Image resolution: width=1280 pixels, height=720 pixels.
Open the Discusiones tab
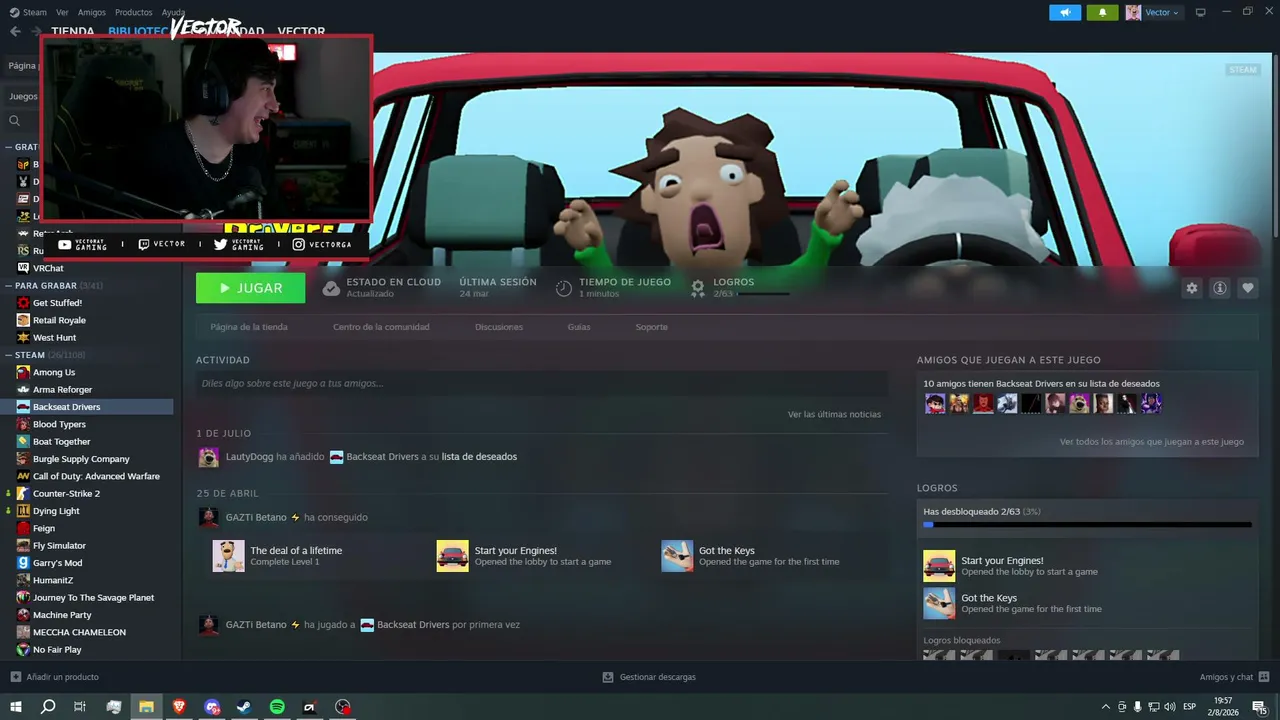click(499, 327)
